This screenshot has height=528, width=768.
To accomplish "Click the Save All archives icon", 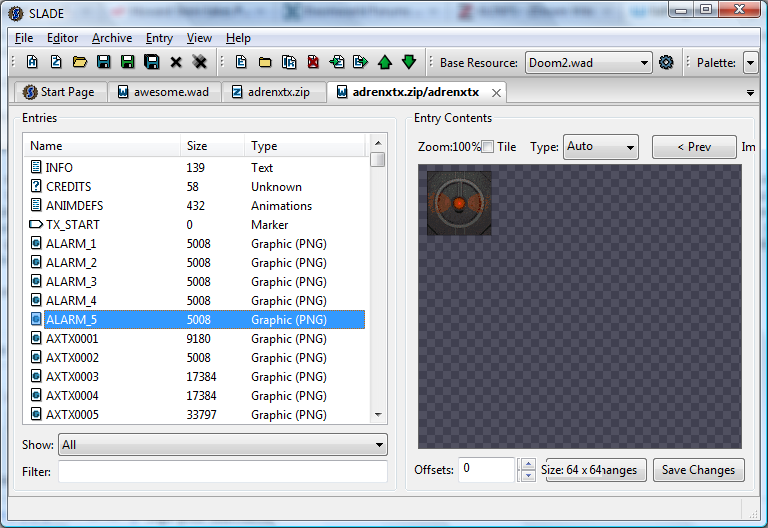I will click(x=152, y=62).
